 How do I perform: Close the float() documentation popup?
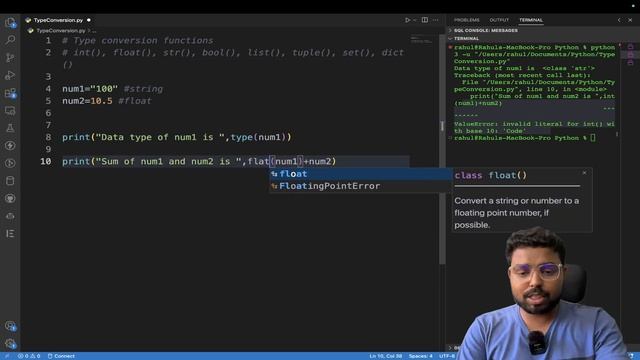tap(584, 173)
